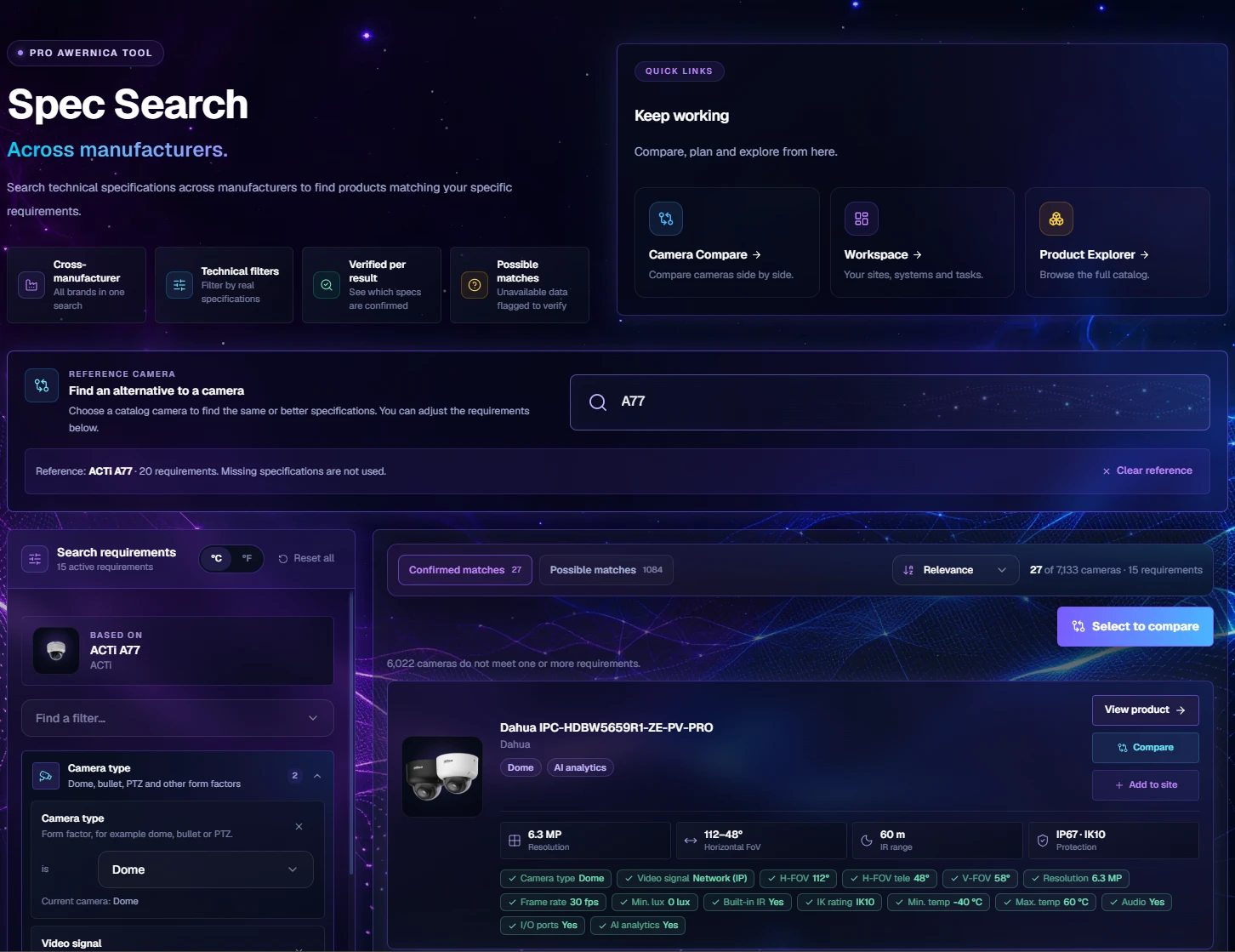Click Select to compare button
Screen dimensions: 1235x952
[1135, 626]
